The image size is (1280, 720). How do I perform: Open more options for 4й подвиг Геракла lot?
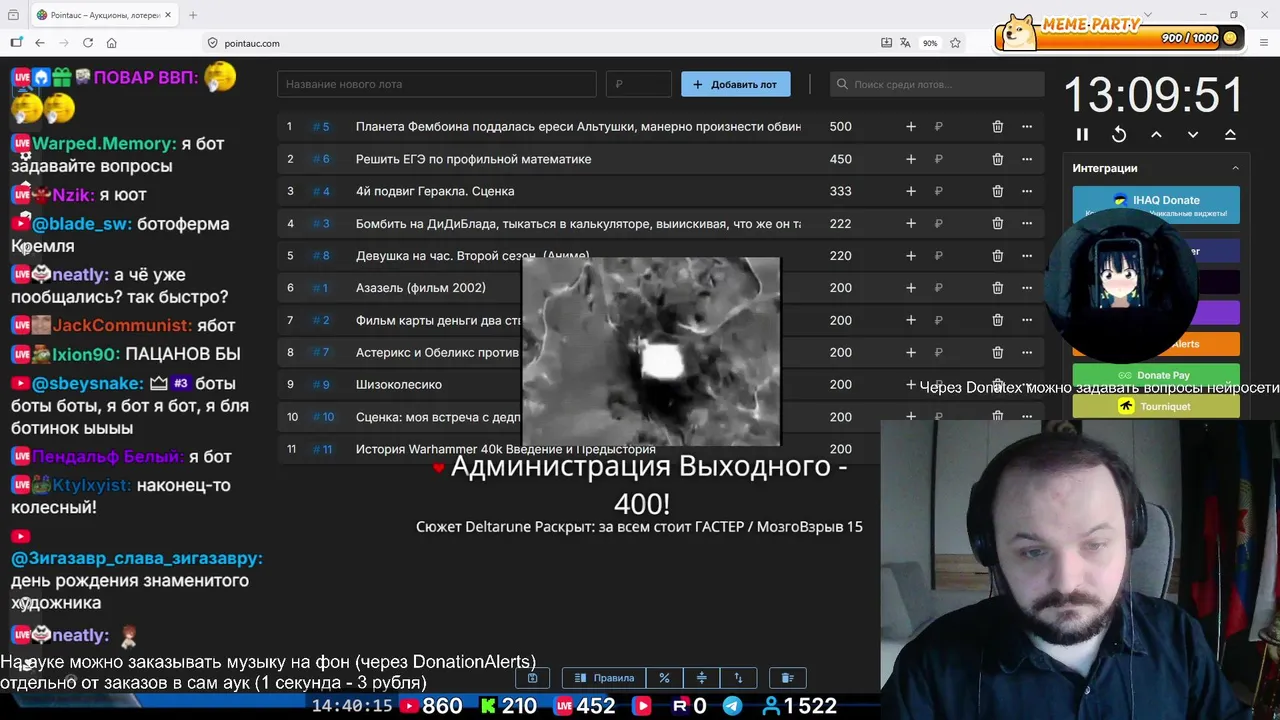tap(1026, 191)
